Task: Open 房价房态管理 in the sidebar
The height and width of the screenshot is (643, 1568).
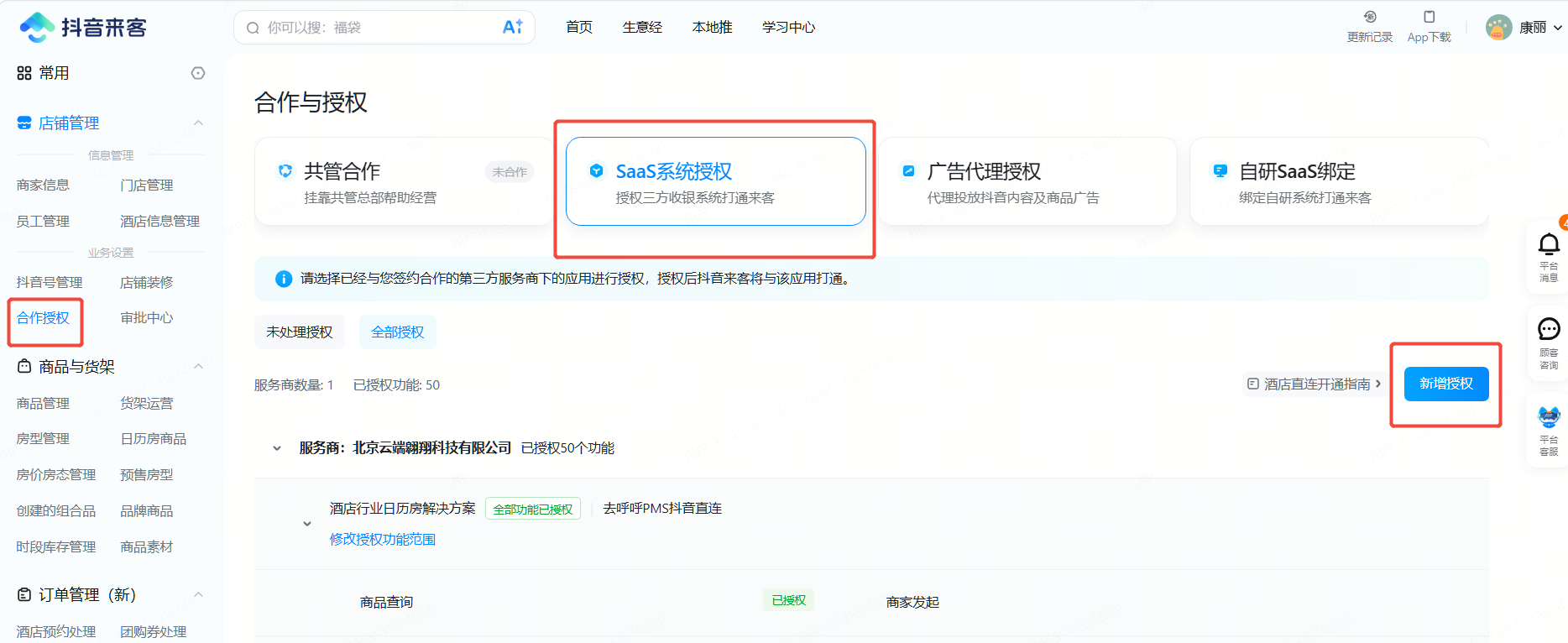Action: pyautogui.click(x=56, y=474)
